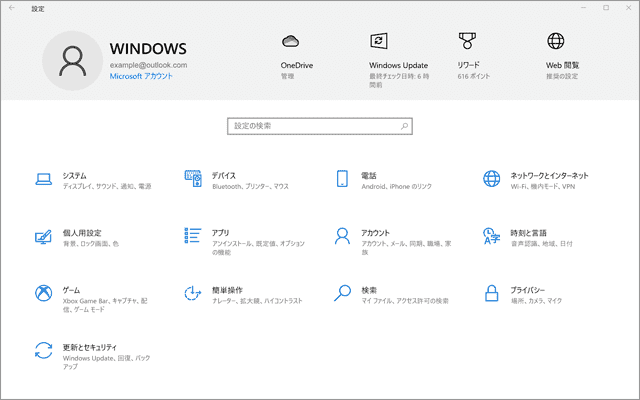This screenshot has width=640, height=400.
Task: Select the 個人用設定 category title
Action: [82, 233]
